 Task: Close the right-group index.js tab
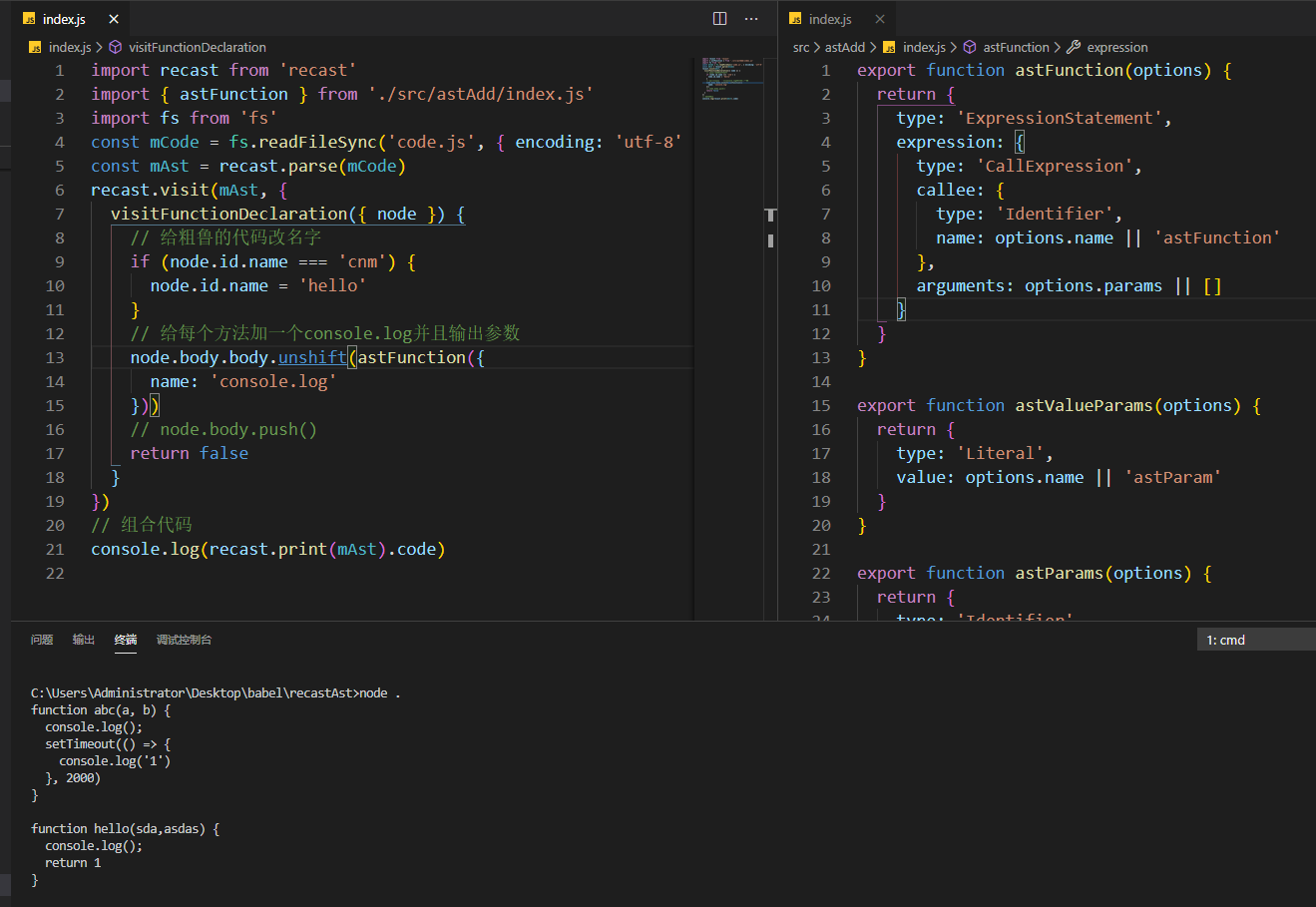879,19
